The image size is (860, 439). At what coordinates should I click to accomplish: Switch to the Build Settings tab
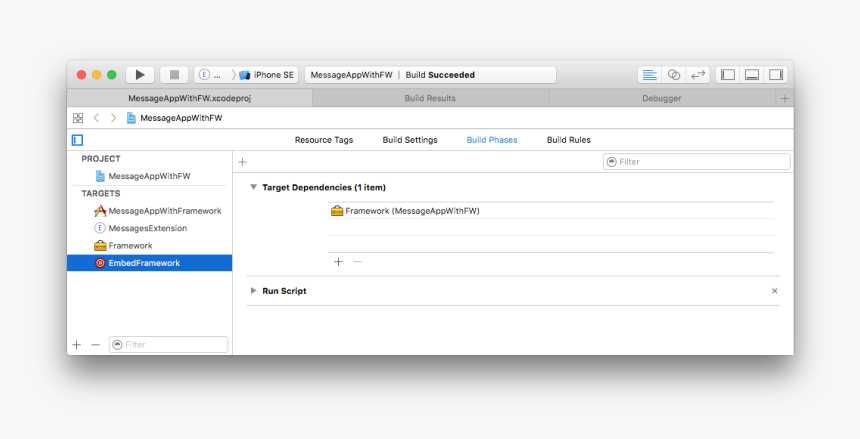click(x=409, y=140)
